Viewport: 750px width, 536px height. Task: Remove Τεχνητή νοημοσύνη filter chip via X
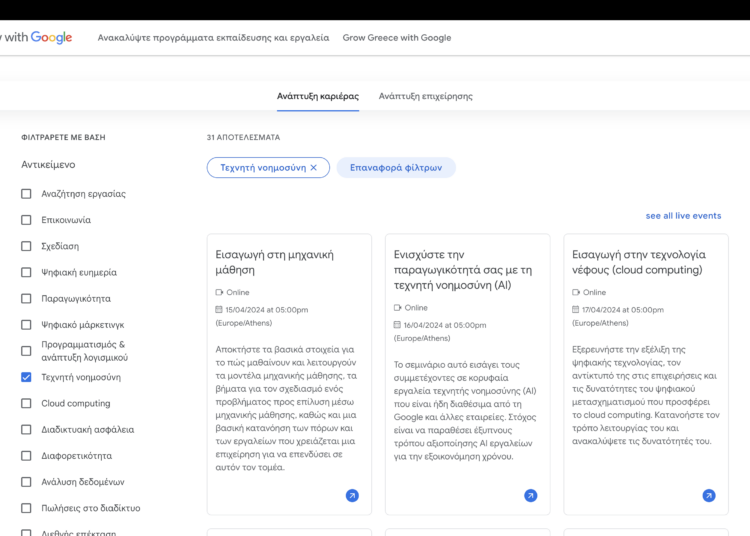coord(313,168)
